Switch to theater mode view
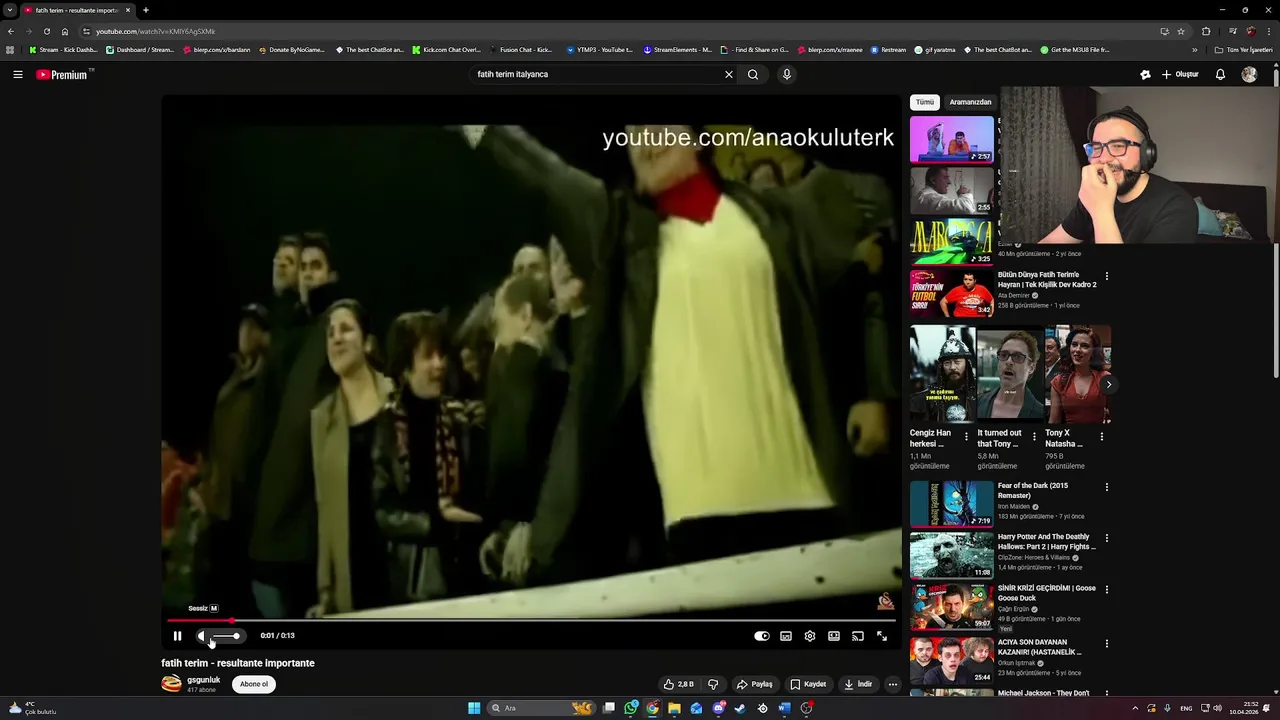1280x720 pixels. (x=834, y=636)
